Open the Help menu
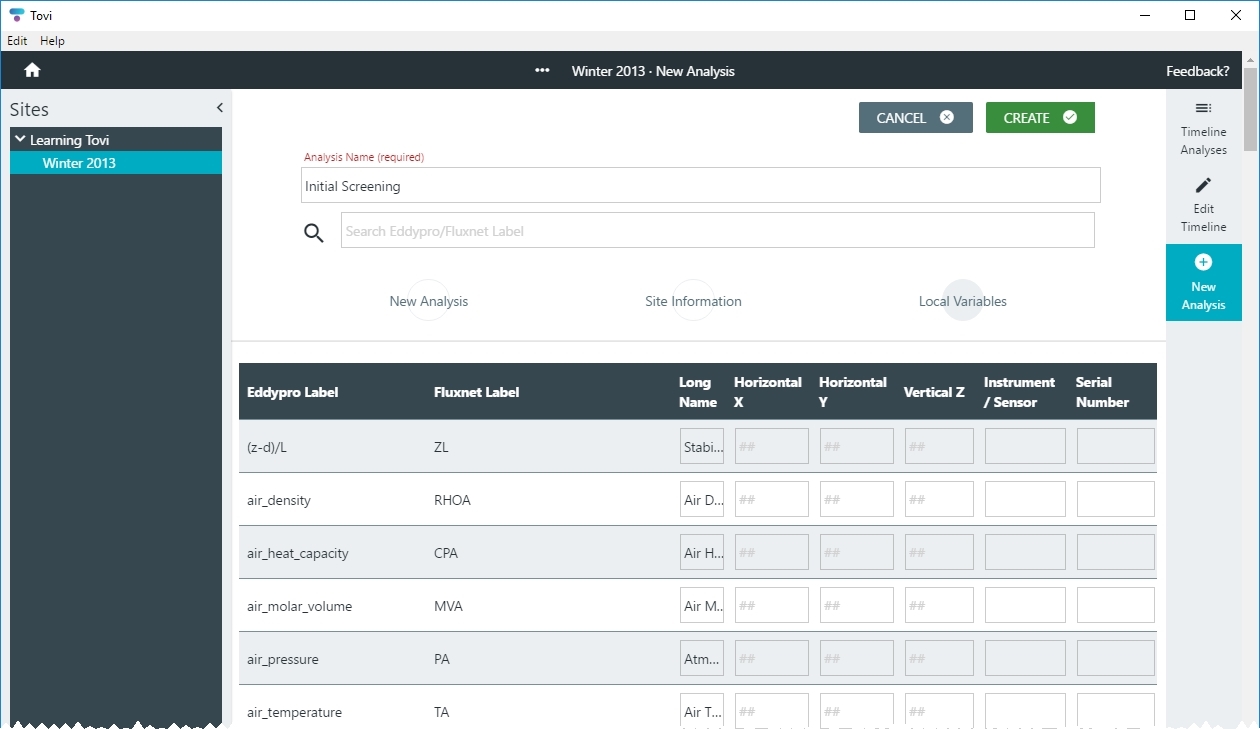Screen dimensions: 1260x729 [52, 41]
